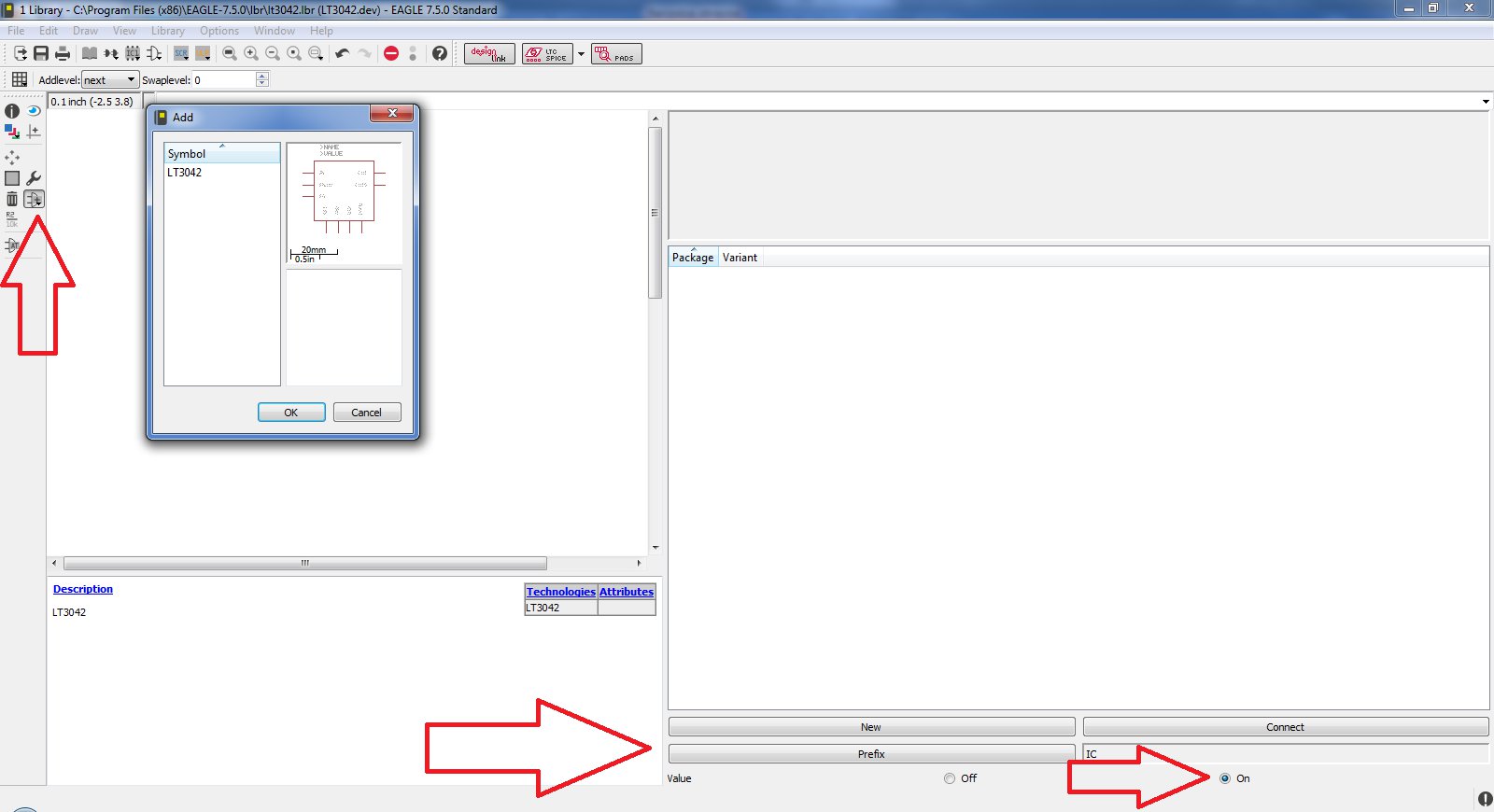The width and height of the screenshot is (1494, 812).
Task: Click the red Stop command icon
Action: [x=391, y=54]
